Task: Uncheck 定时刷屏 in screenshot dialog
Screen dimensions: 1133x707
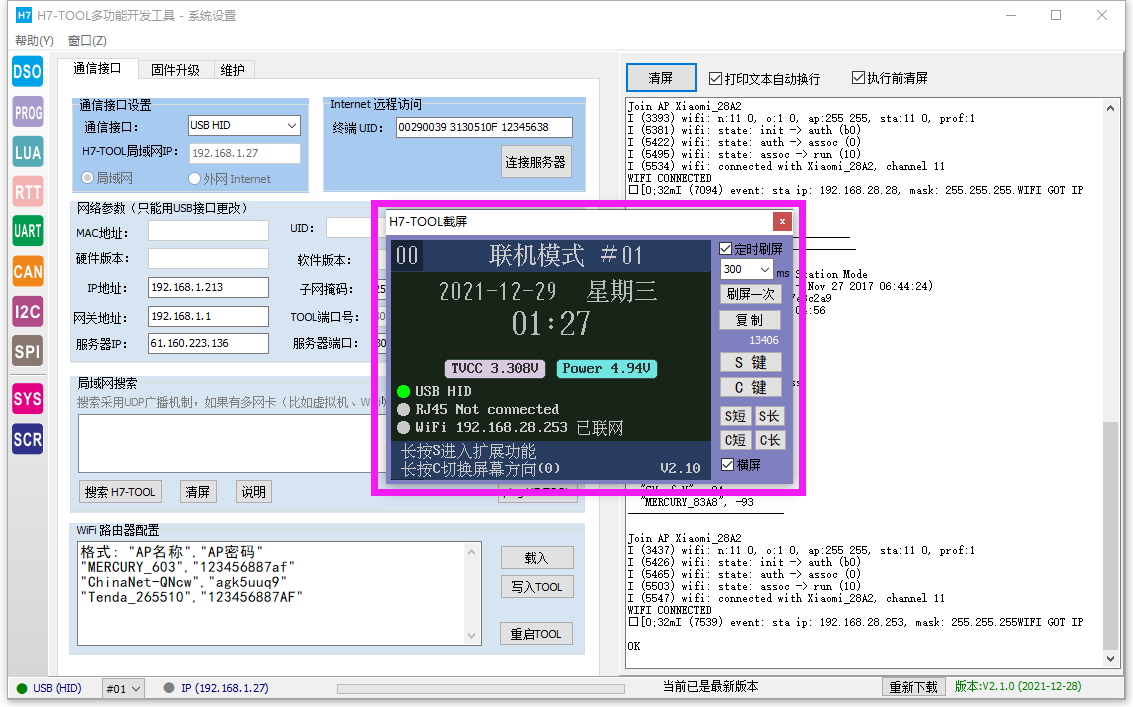Action: point(725,249)
